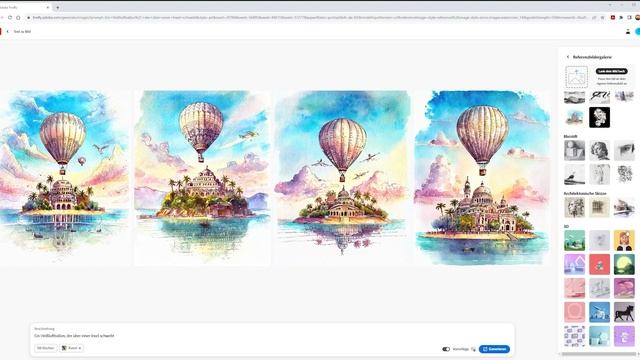This screenshot has height=360, width=640.
Task: Toggle the Vorschläge switch
Action: (446, 349)
